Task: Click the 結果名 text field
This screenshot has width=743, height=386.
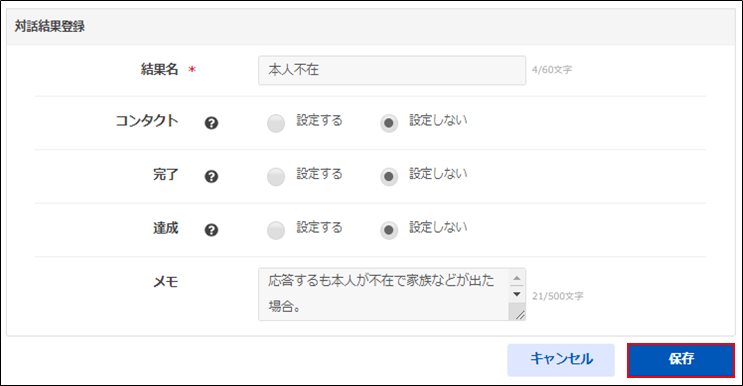Action: click(392, 70)
